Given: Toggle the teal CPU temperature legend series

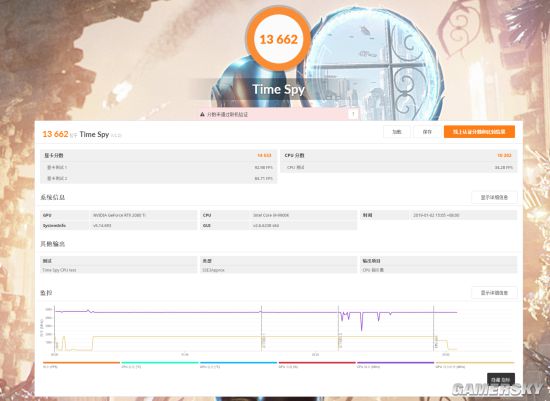Looking at the screenshot, I should [x=160, y=364].
